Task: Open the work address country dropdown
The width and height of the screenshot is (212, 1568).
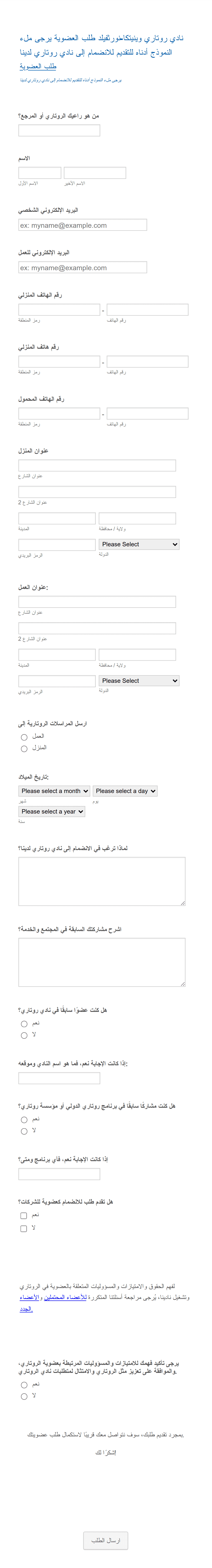Action: click(x=139, y=681)
